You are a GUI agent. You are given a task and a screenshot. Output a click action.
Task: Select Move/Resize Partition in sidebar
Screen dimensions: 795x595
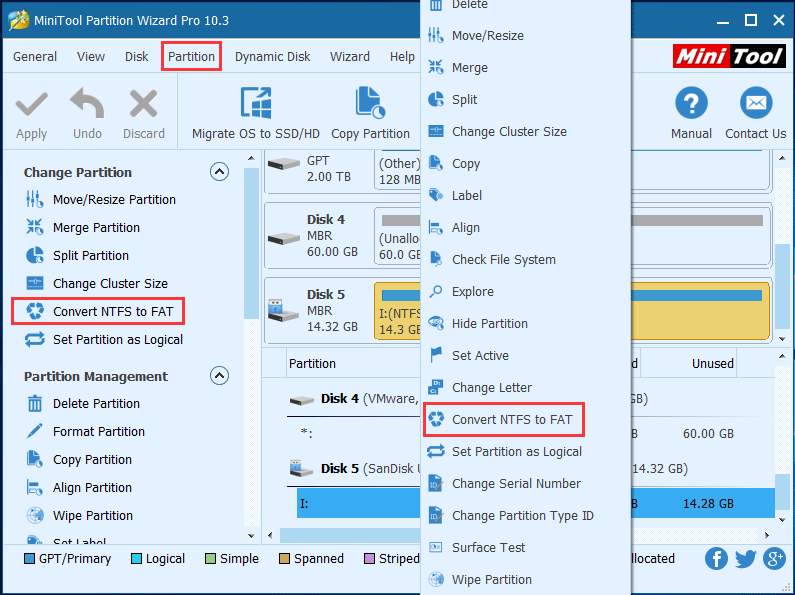(100, 200)
